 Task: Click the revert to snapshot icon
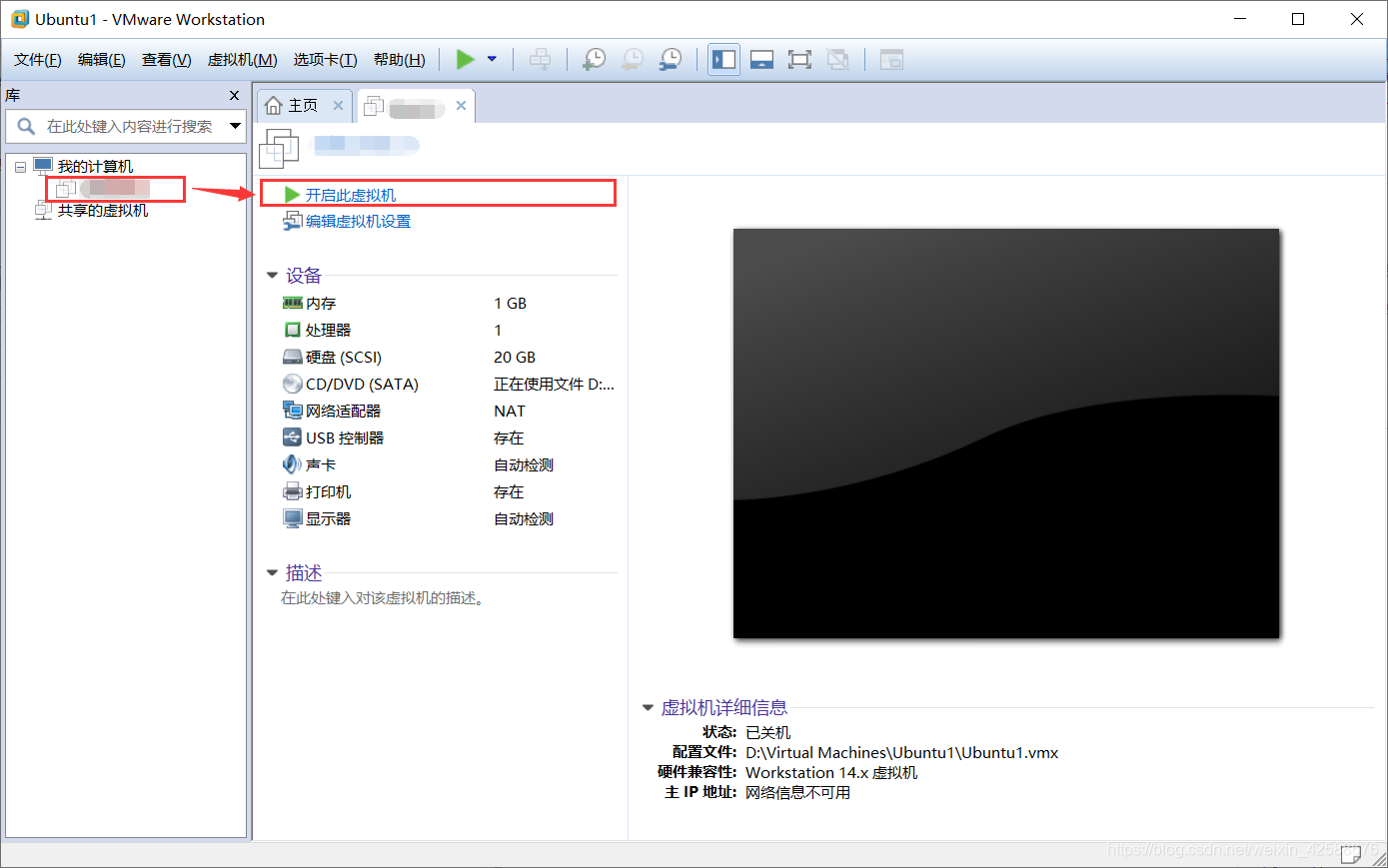[x=632, y=60]
